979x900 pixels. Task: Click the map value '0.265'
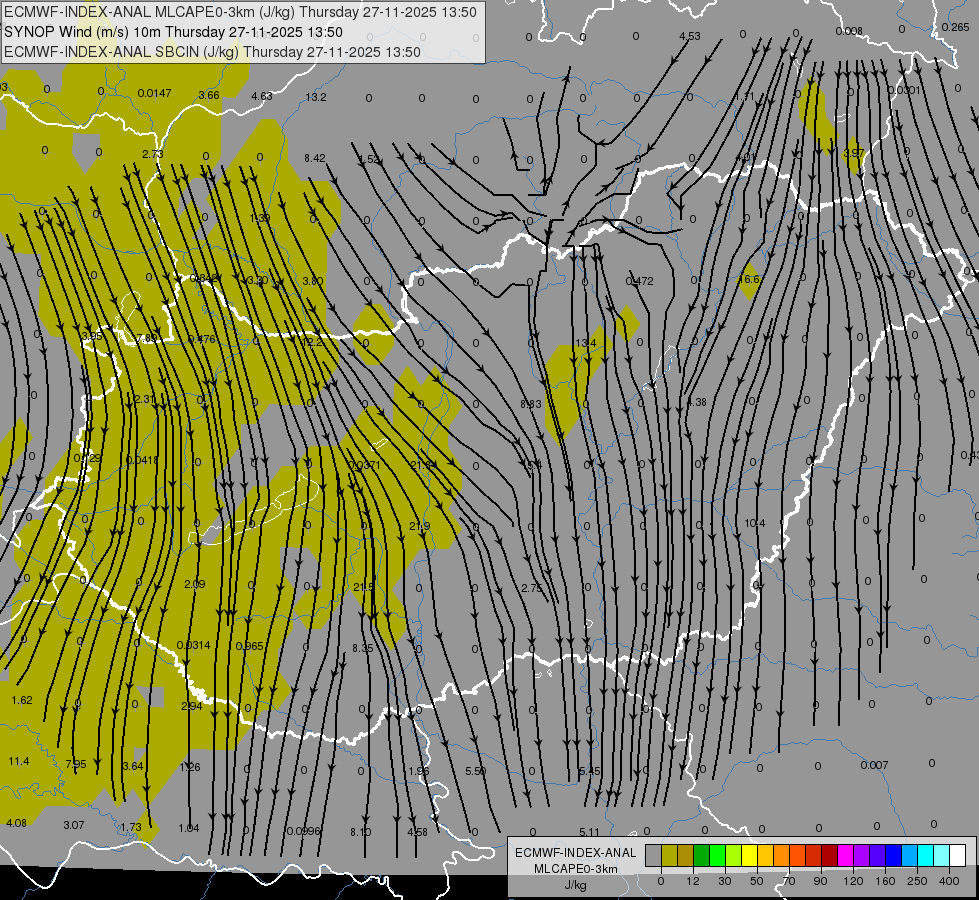pyautogui.click(x=955, y=27)
